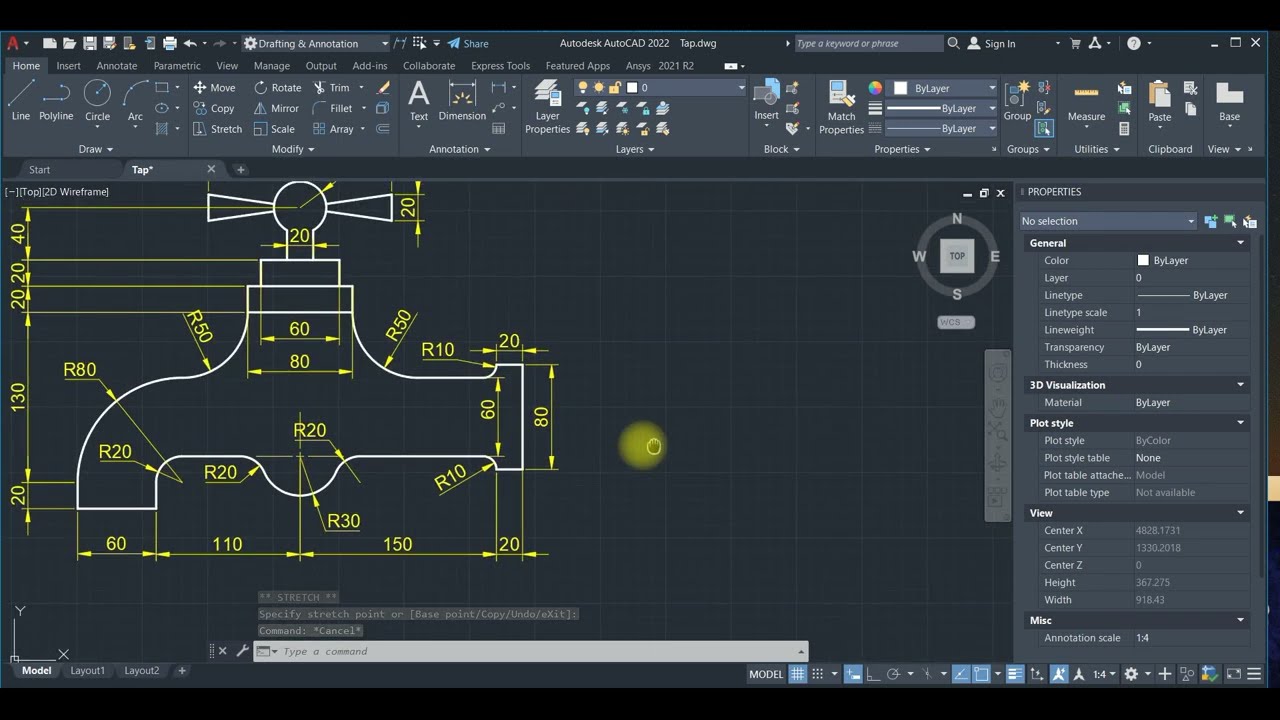Toggle lineweight display in status bar

tap(1014, 674)
